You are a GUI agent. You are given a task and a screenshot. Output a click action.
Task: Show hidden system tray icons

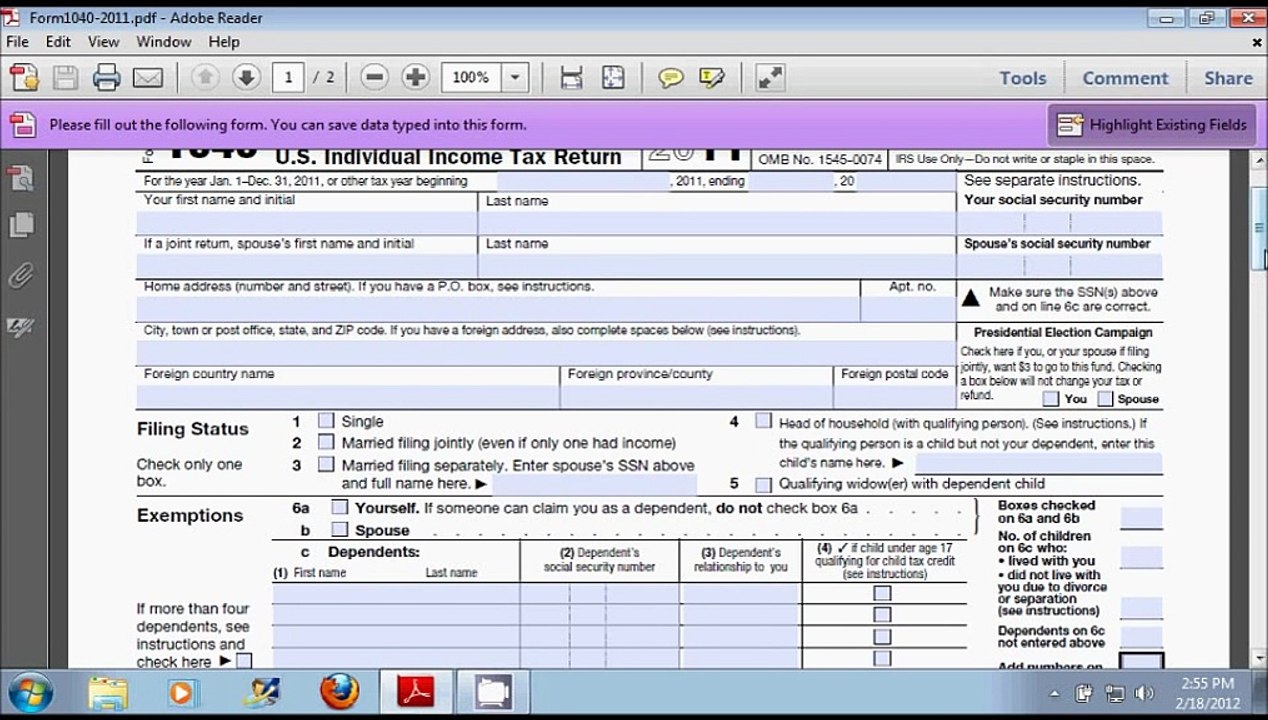tap(1055, 693)
